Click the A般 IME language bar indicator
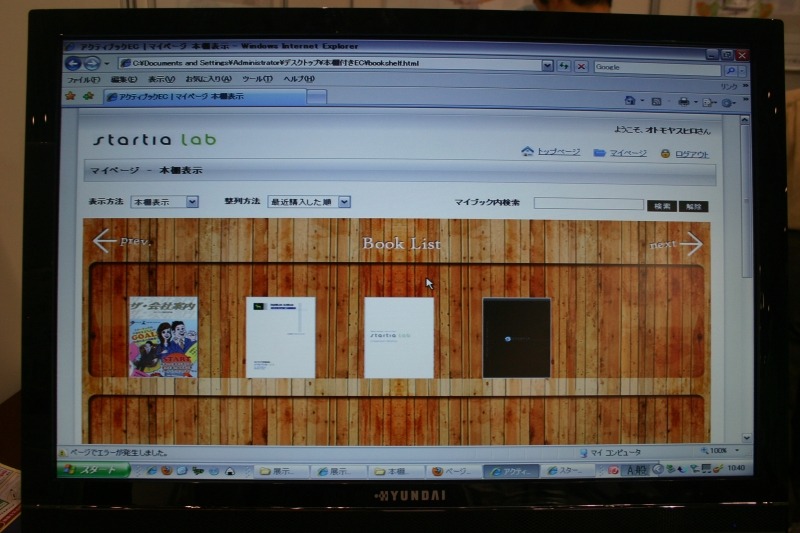The image size is (800, 533). (x=636, y=470)
